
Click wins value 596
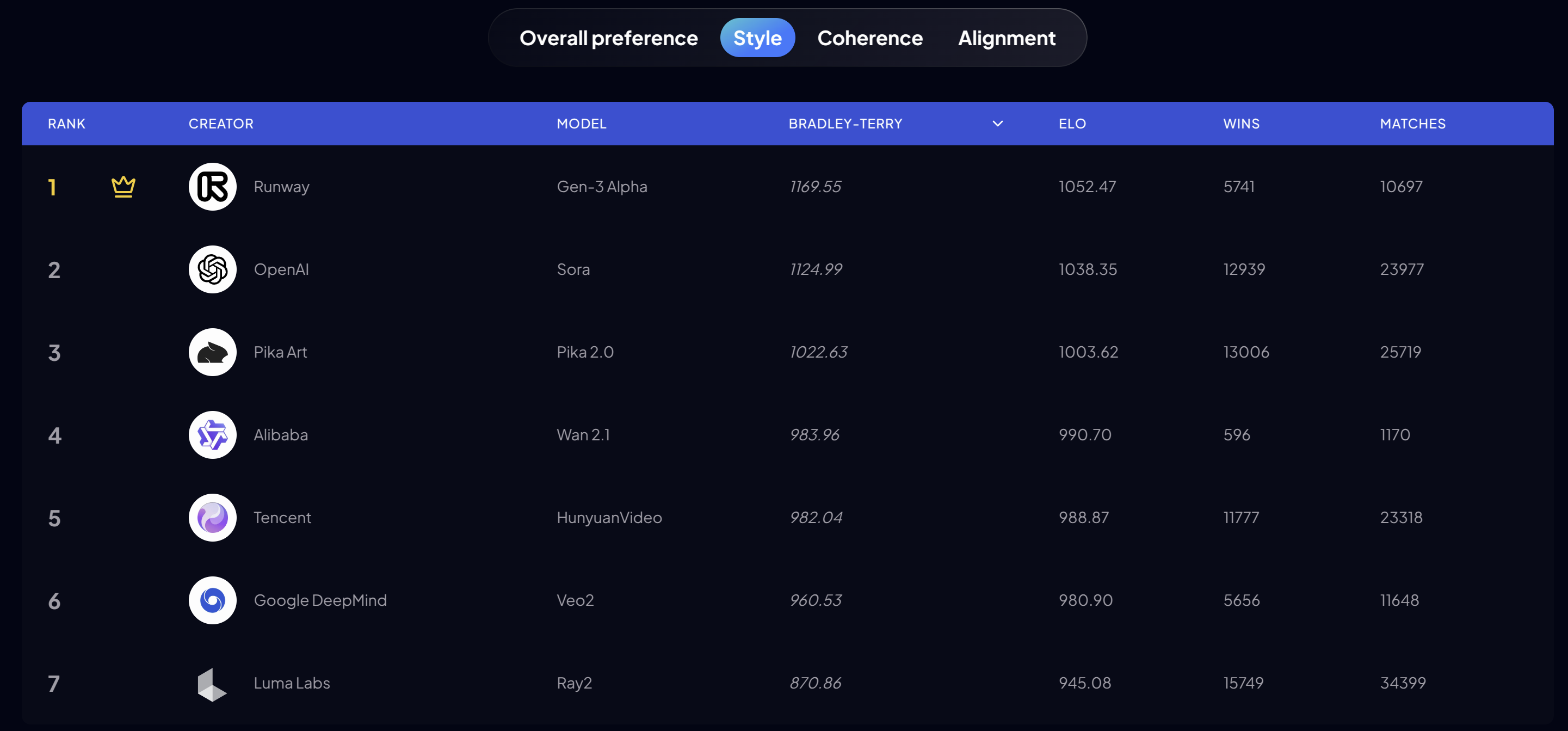1236,435
